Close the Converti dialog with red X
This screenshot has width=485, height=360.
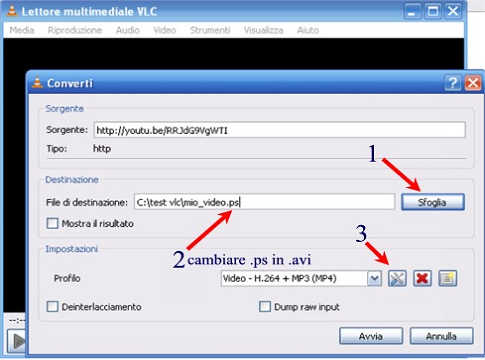(473, 83)
